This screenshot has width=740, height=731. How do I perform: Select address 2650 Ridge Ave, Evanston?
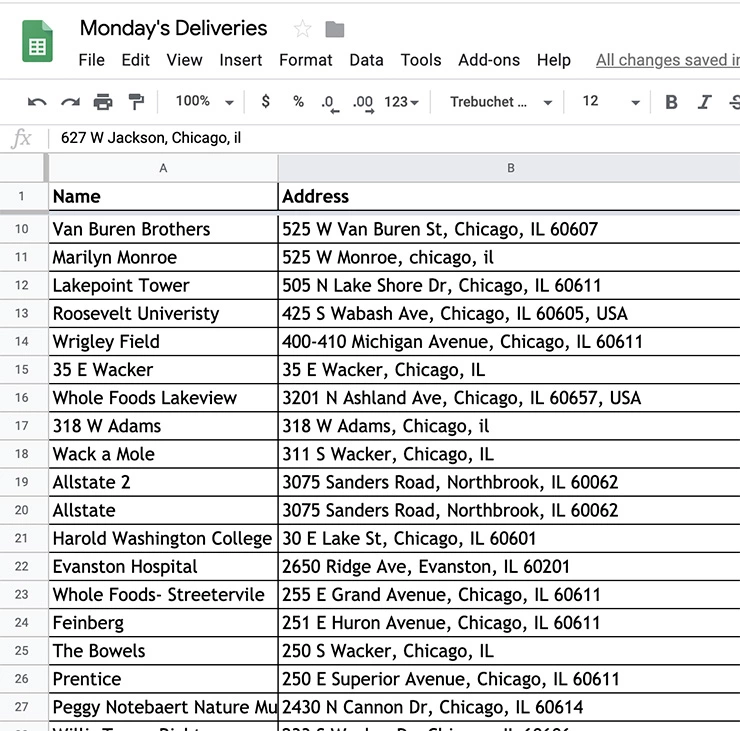[509, 567]
